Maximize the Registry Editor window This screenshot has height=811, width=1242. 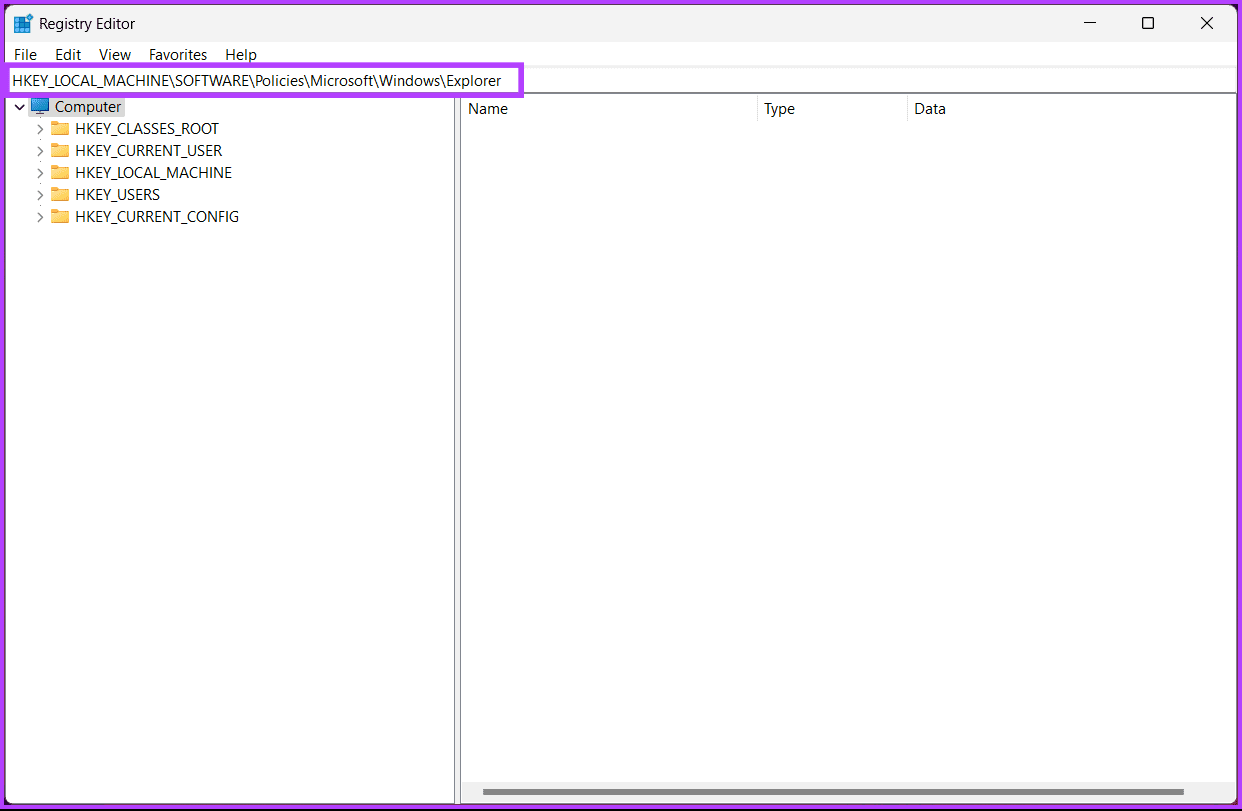[x=1148, y=23]
